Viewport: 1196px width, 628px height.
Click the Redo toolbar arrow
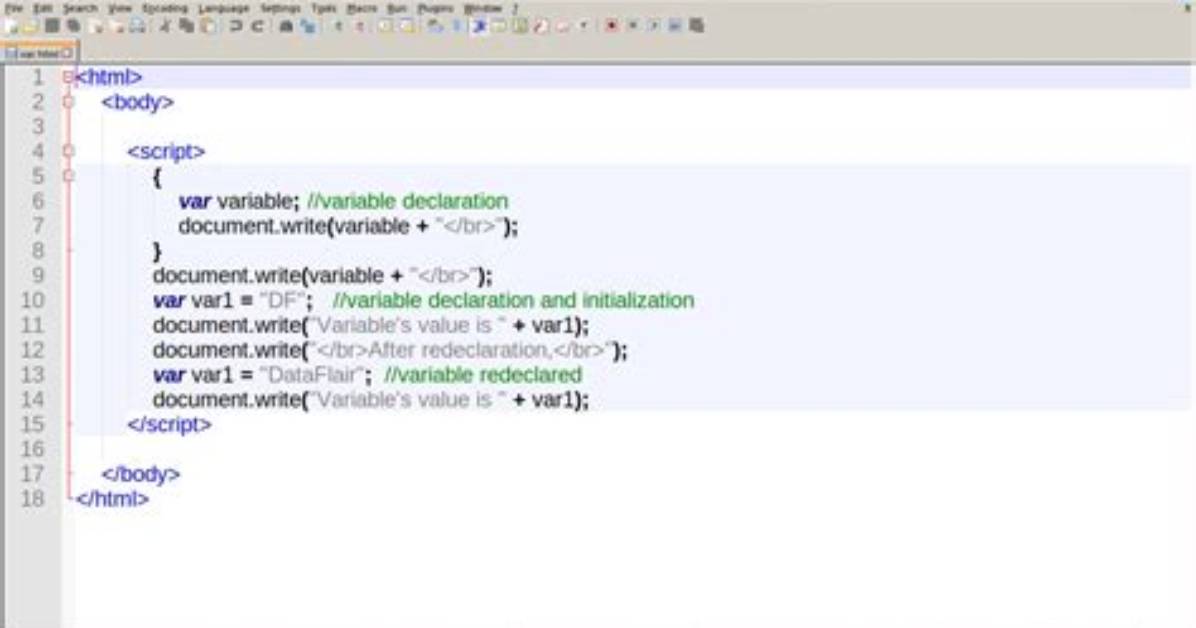pos(258,26)
